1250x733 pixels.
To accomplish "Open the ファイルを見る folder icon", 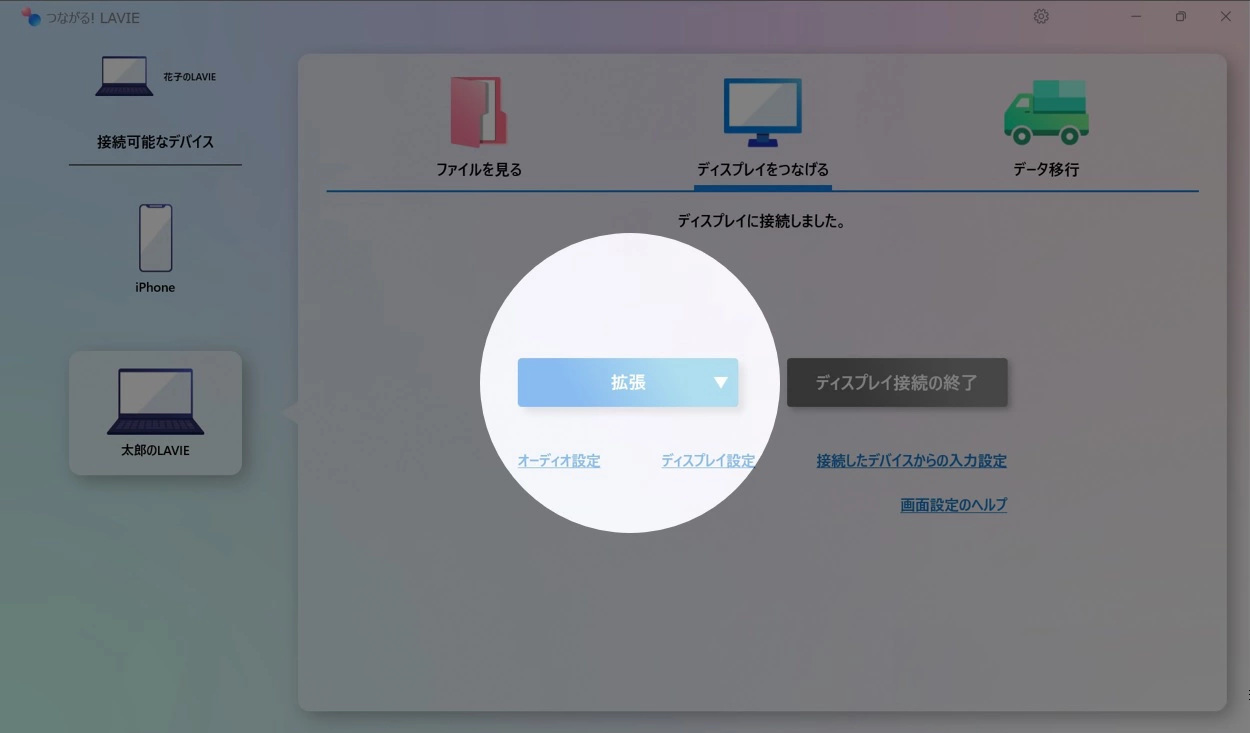I will [x=478, y=113].
